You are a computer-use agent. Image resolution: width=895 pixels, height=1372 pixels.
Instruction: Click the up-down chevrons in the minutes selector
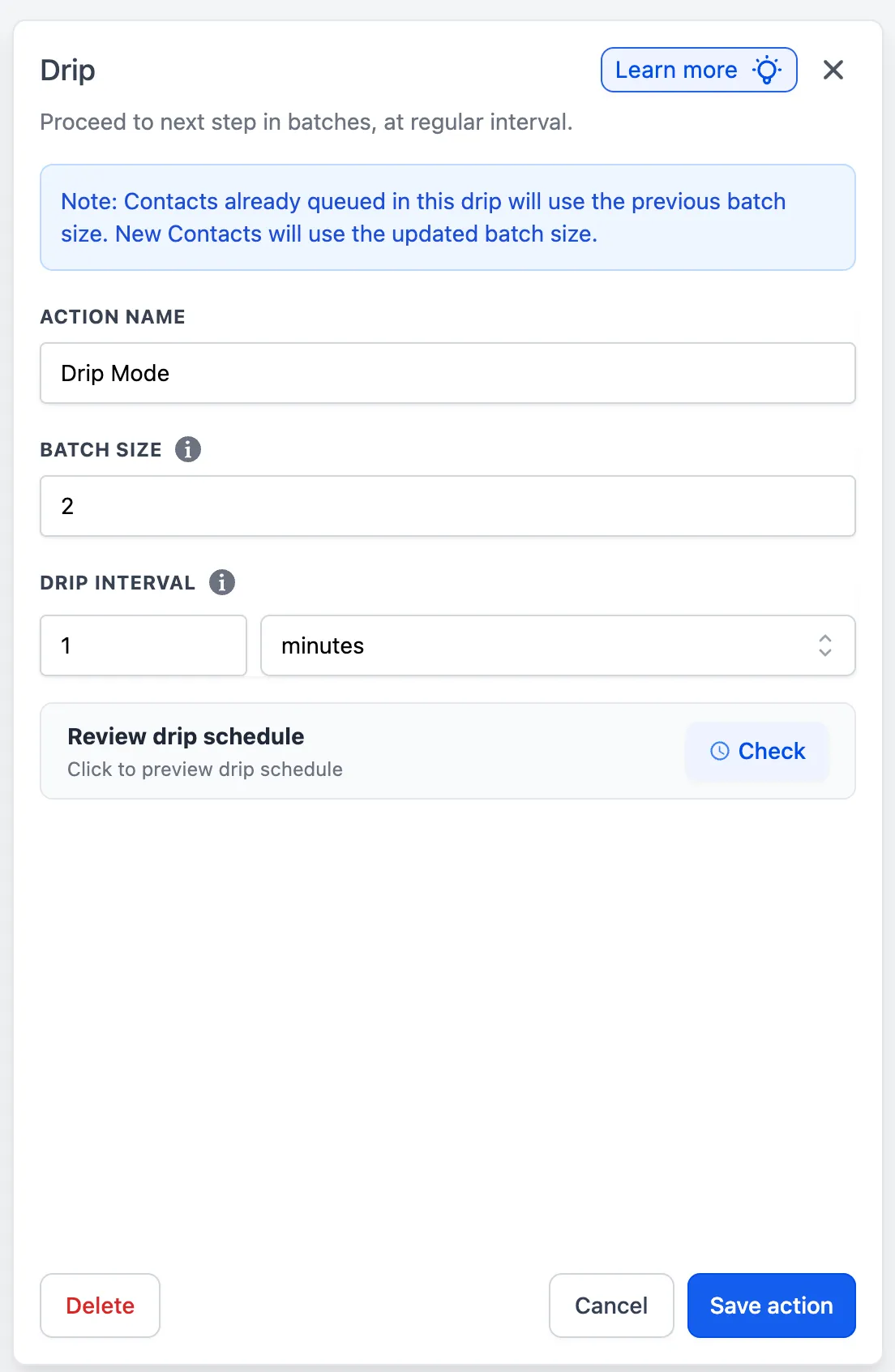click(825, 645)
